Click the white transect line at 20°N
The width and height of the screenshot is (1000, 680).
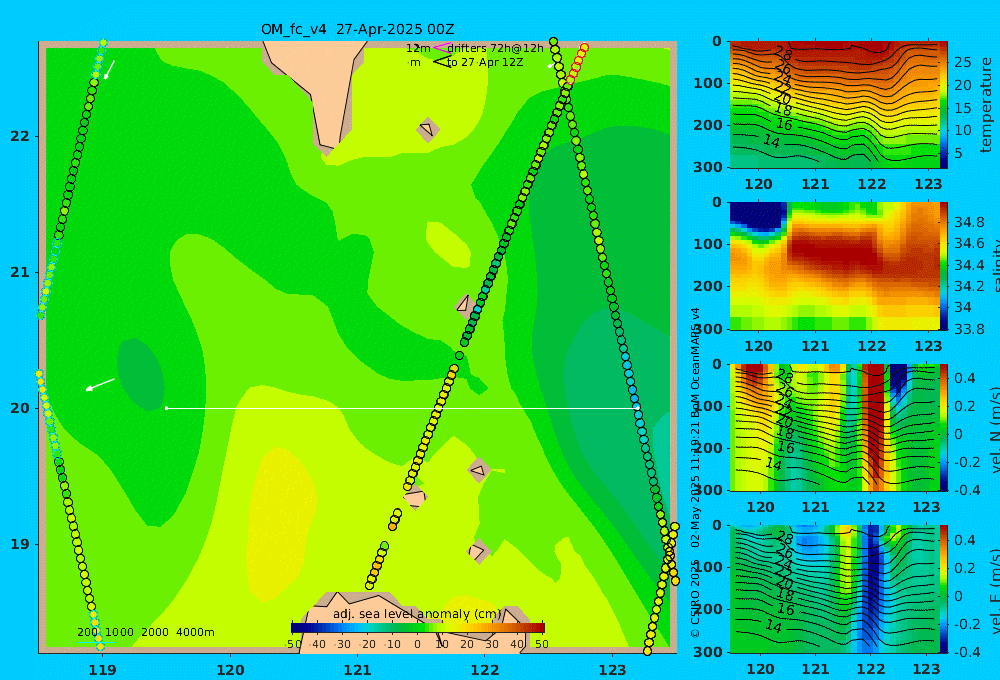click(x=402, y=408)
